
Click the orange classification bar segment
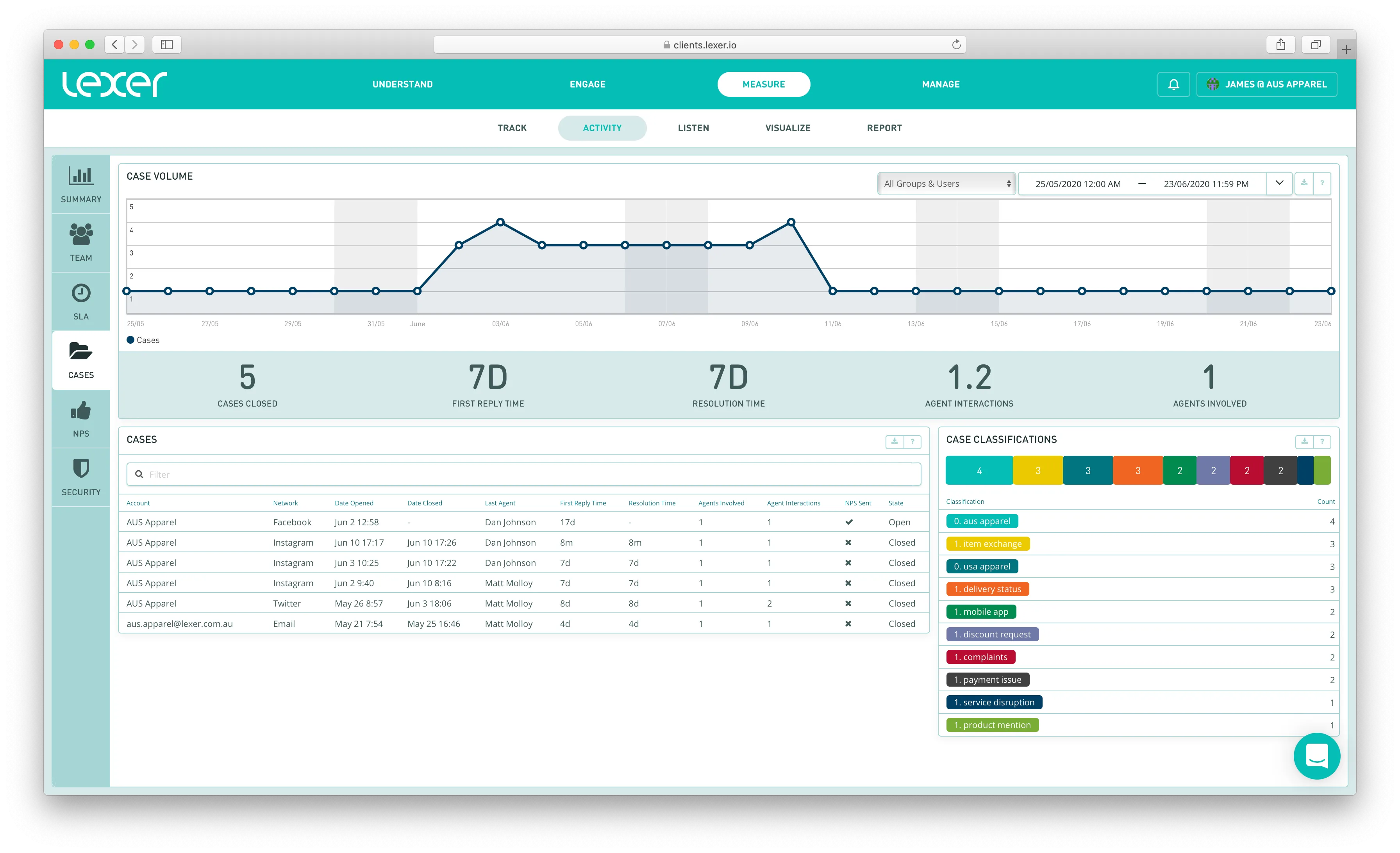click(1137, 470)
